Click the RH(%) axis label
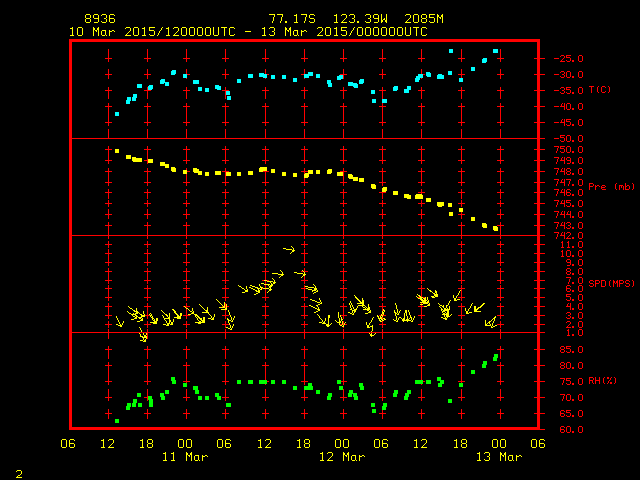Viewport: 640px width, 480px height. click(602, 381)
